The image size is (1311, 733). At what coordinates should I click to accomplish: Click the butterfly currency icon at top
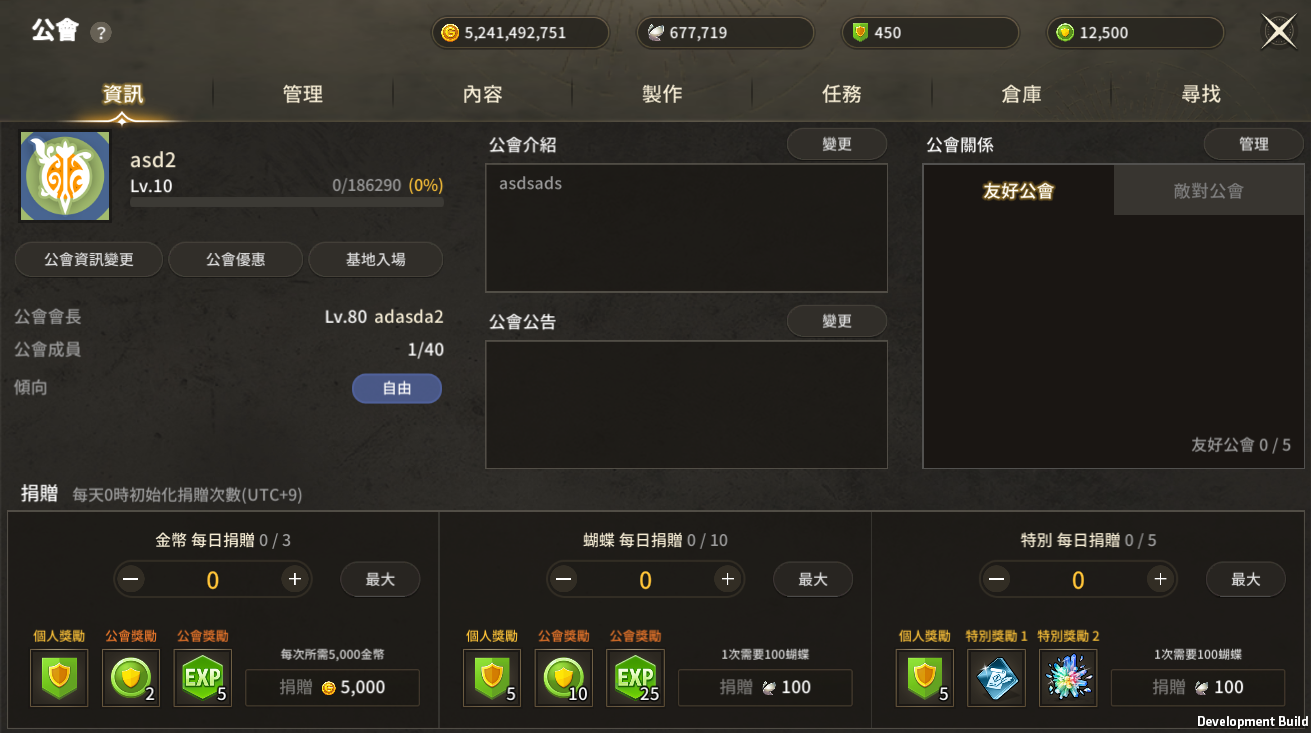(x=656, y=33)
